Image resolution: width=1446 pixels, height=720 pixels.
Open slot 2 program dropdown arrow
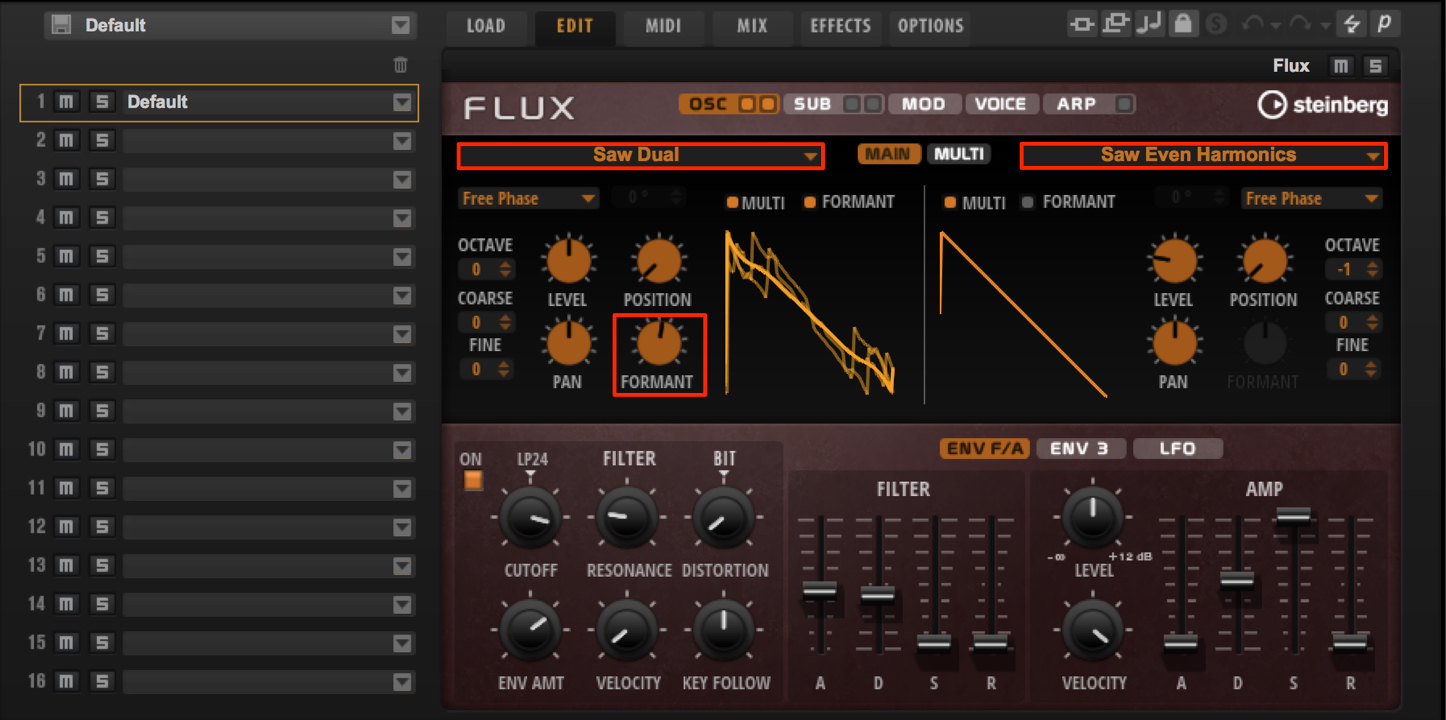402,141
